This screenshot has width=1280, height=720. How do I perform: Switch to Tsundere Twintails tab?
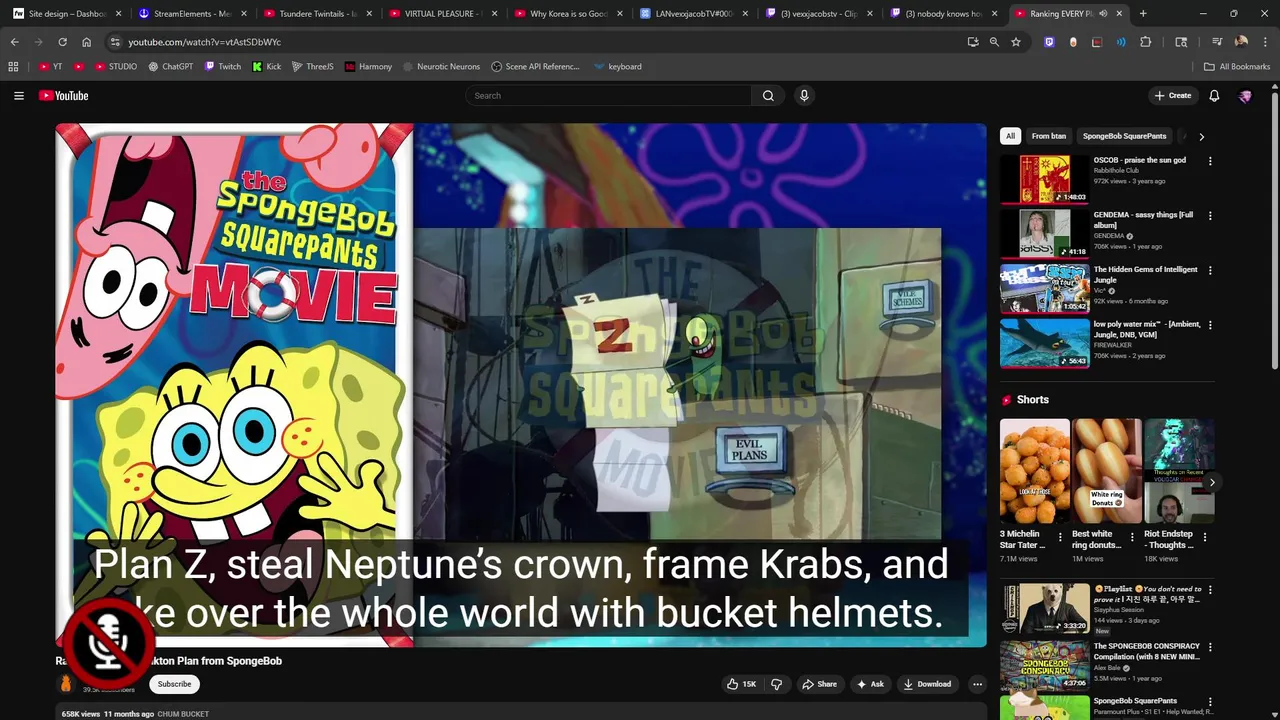click(315, 14)
